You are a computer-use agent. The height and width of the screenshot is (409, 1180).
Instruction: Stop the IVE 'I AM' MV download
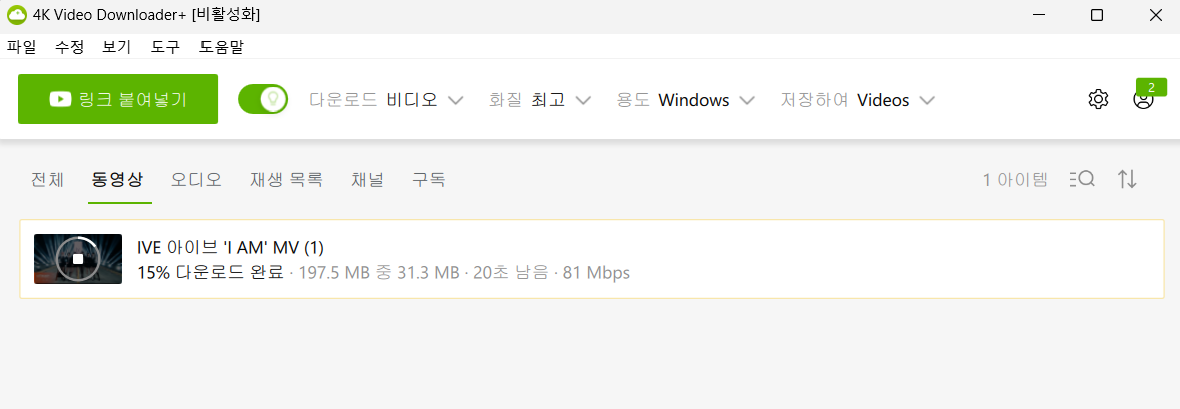pyautogui.click(x=78, y=258)
